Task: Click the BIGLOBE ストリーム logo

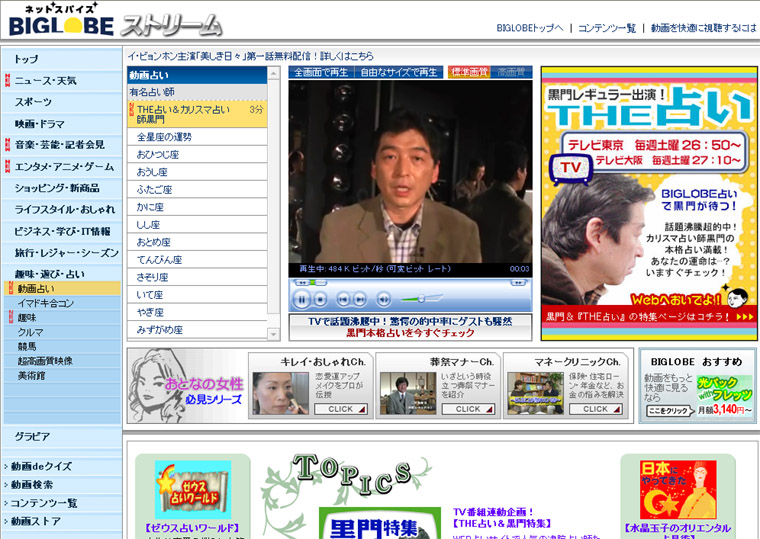Action: (x=115, y=20)
